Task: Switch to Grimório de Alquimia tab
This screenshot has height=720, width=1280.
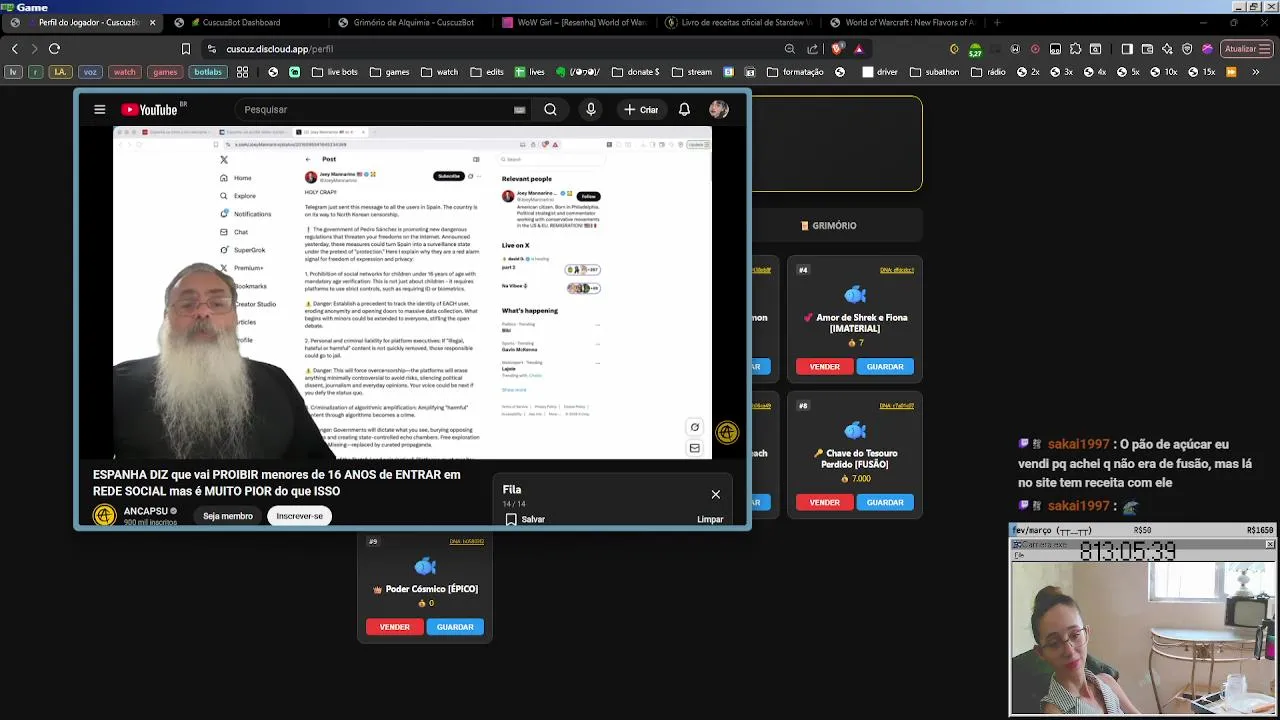Action: click(x=413, y=22)
